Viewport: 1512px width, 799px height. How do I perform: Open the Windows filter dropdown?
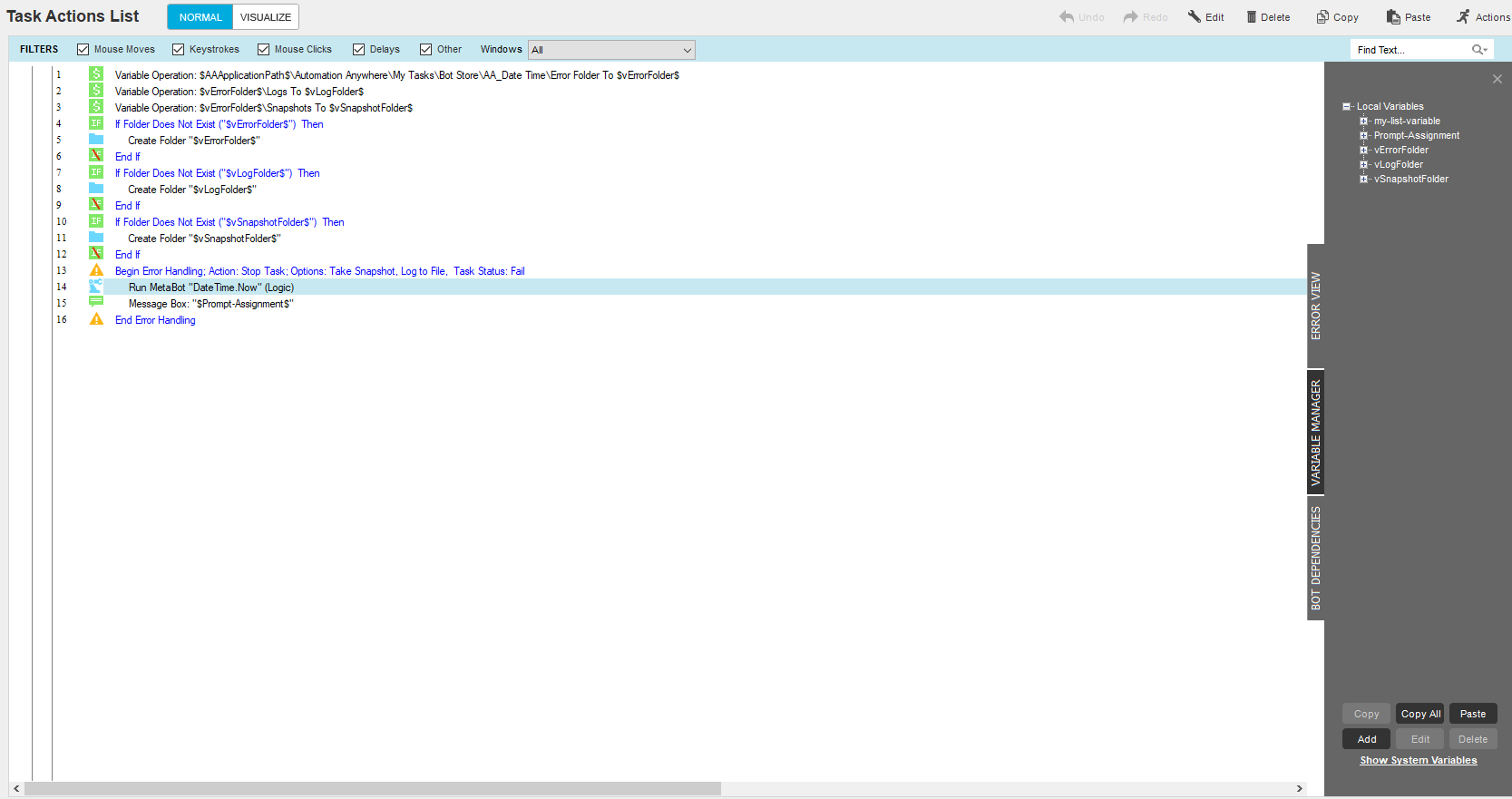pyautogui.click(x=611, y=50)
